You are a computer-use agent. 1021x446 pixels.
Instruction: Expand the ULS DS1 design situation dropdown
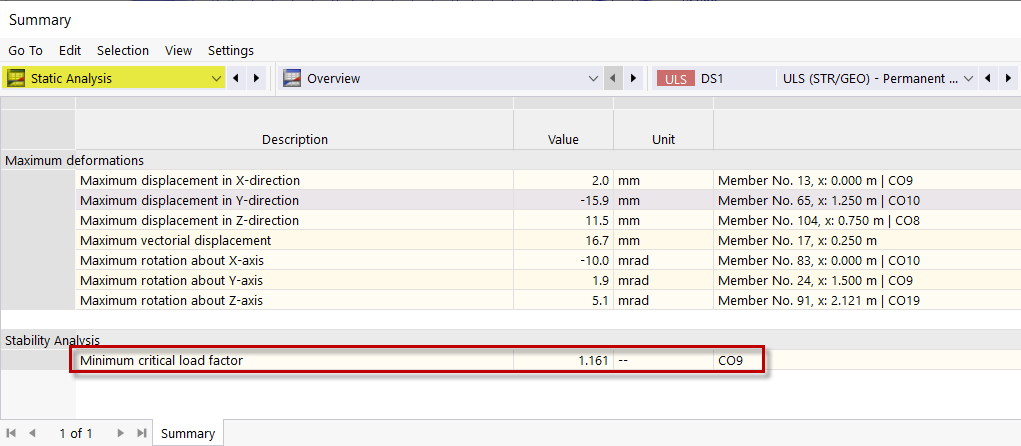tap(968, 78)
